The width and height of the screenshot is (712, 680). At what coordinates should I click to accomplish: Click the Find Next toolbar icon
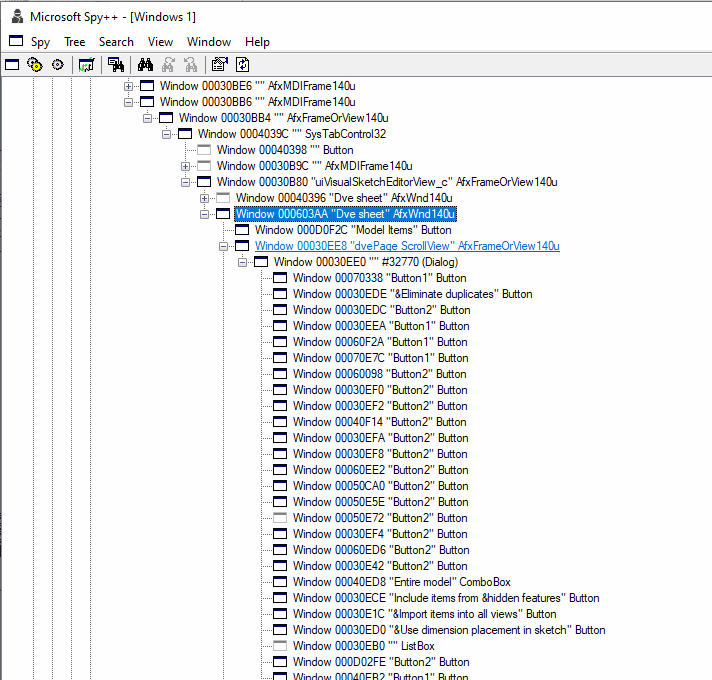pyautogui.click(x=168, y=65)
